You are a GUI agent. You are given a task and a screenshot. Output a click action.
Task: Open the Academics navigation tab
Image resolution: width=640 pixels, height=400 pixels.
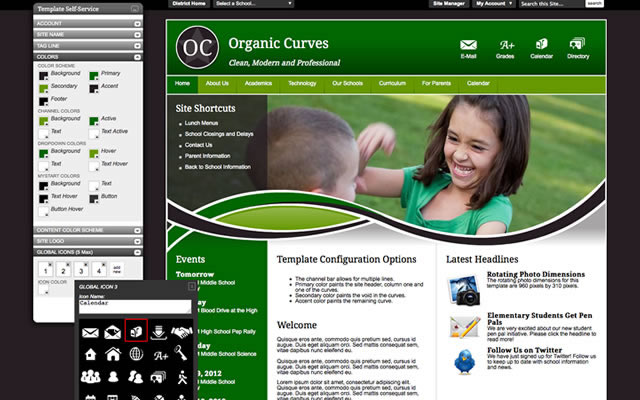[258, 83]
